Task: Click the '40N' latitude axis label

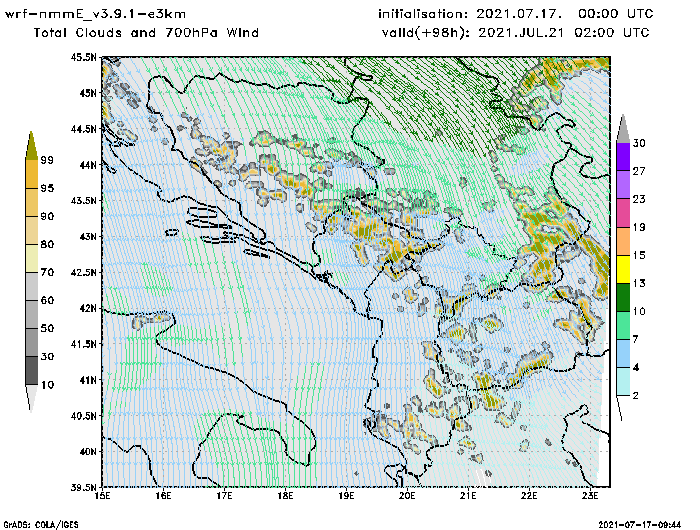Action: pos(88,451)
